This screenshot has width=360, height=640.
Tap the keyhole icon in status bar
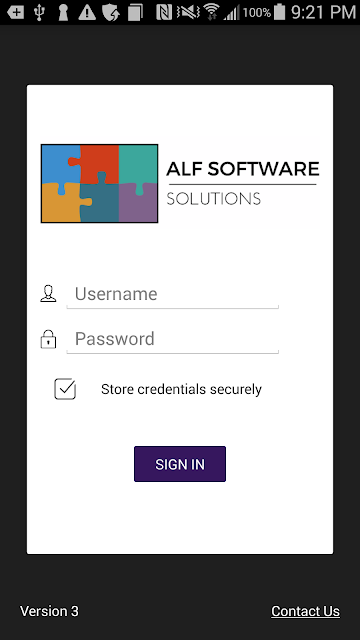[63, 12]
